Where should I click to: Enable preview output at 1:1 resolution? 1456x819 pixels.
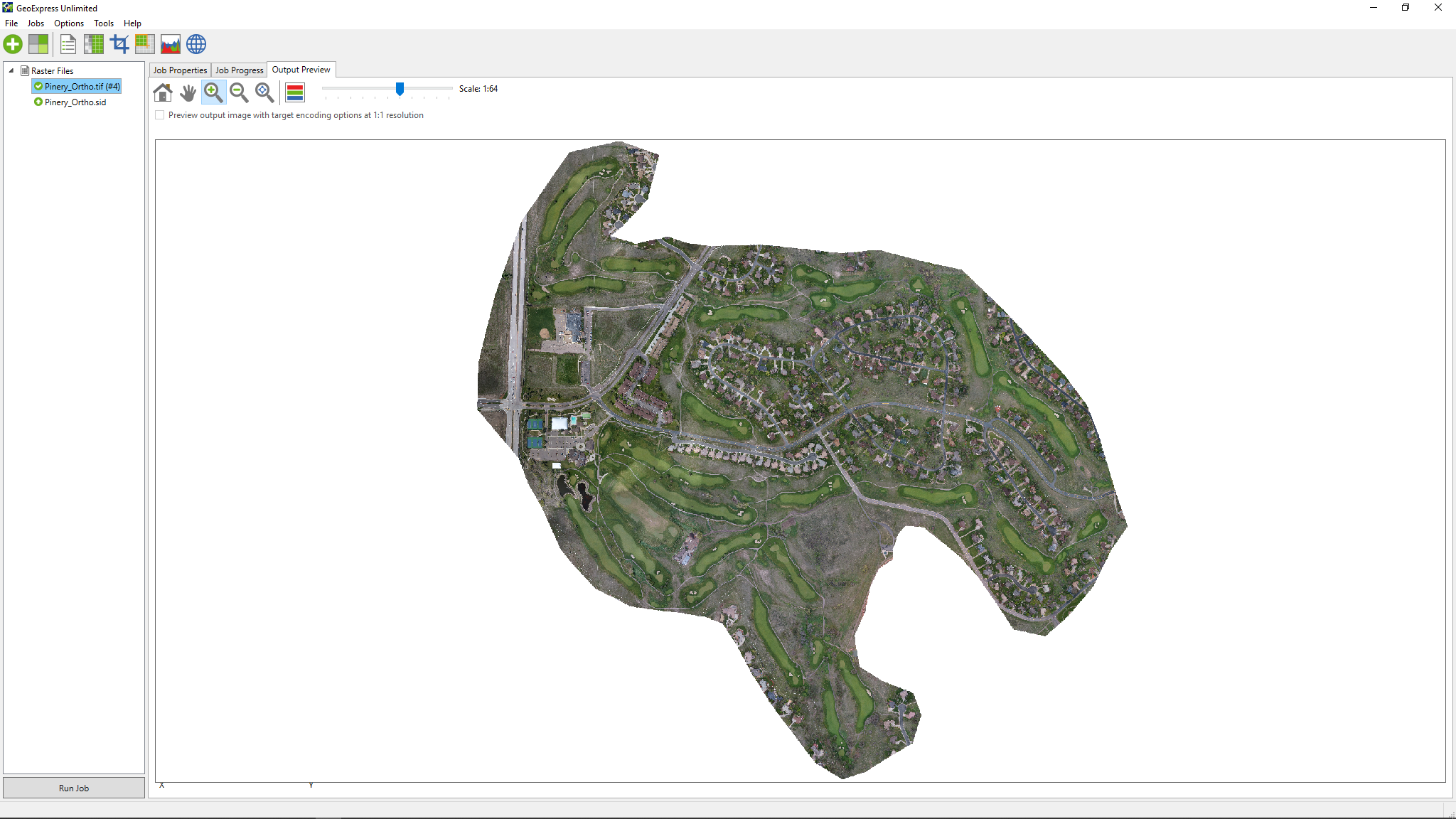159,114
